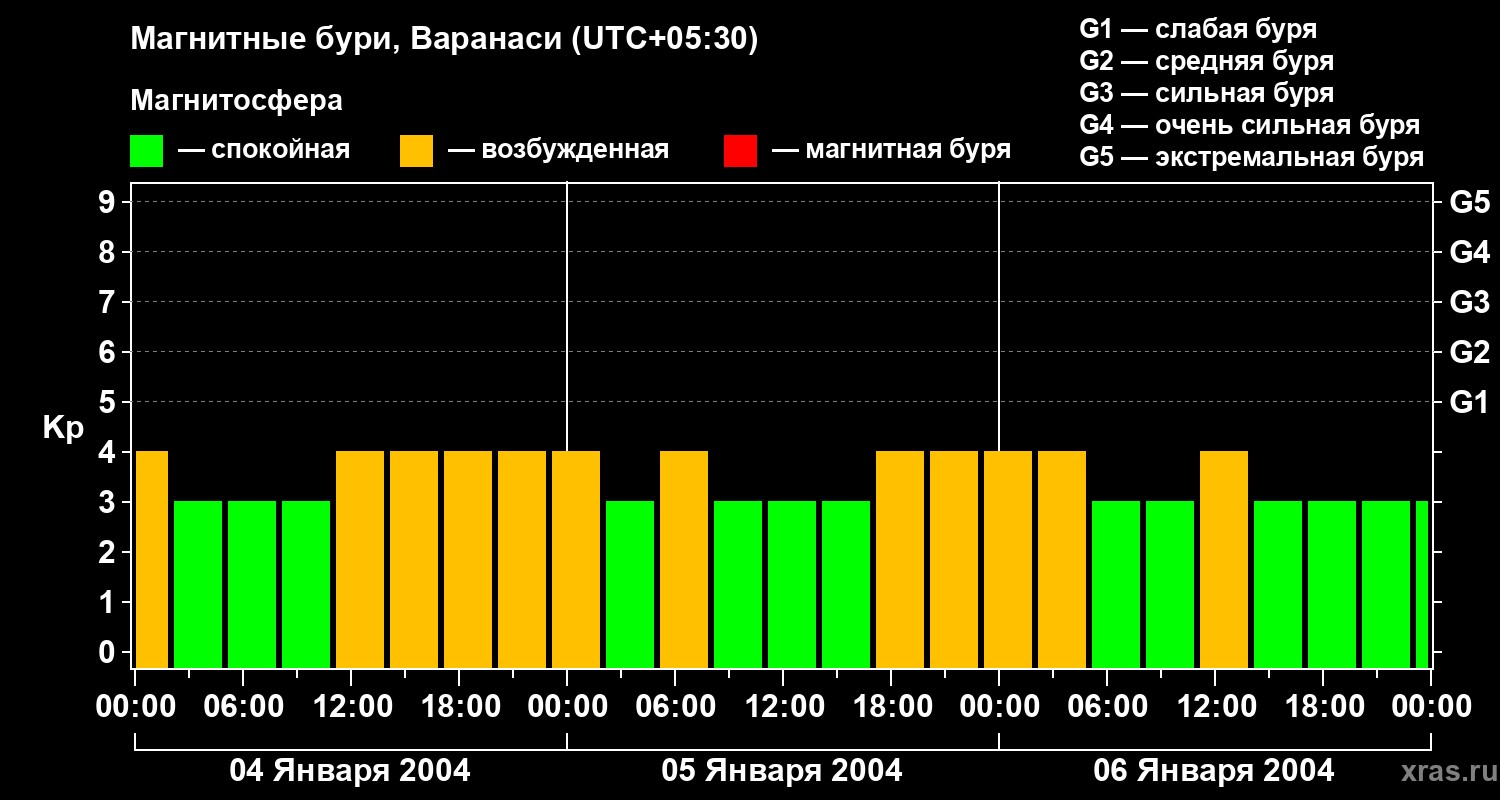This screenshot has width=1500, height=800.
Task: Click the first yellow bar at the chart start
Action: tap(152, 559)
